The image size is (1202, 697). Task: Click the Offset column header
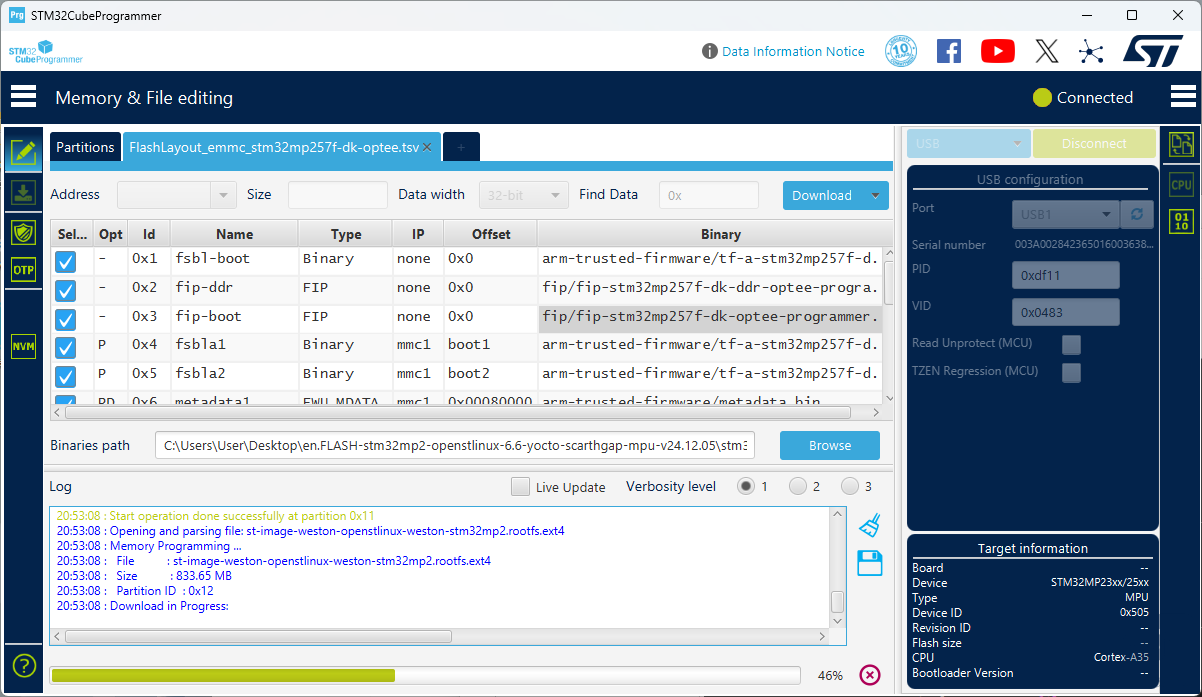(x=491, y=234)
